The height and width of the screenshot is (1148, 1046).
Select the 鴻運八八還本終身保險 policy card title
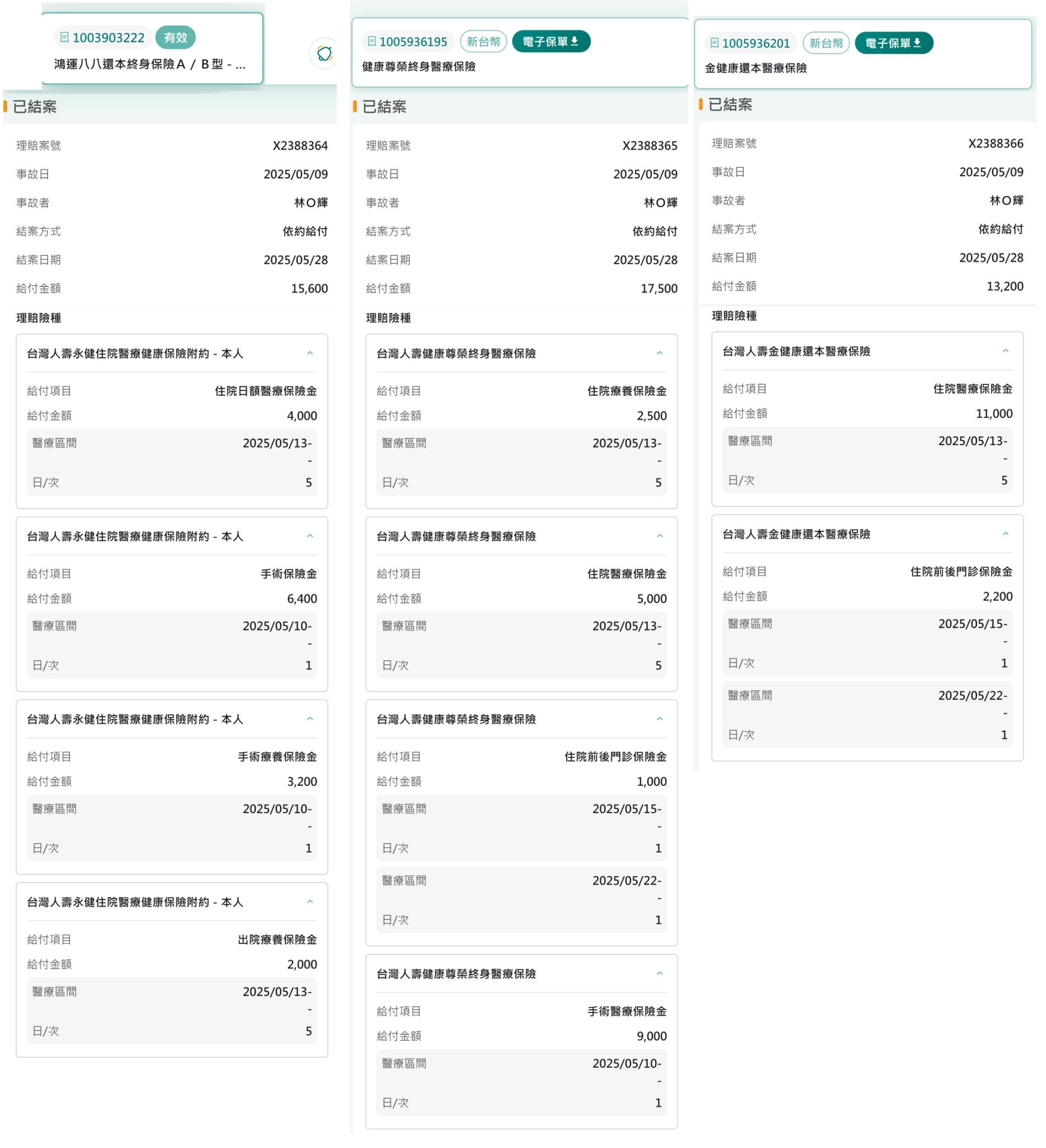(x=150, y=64)
